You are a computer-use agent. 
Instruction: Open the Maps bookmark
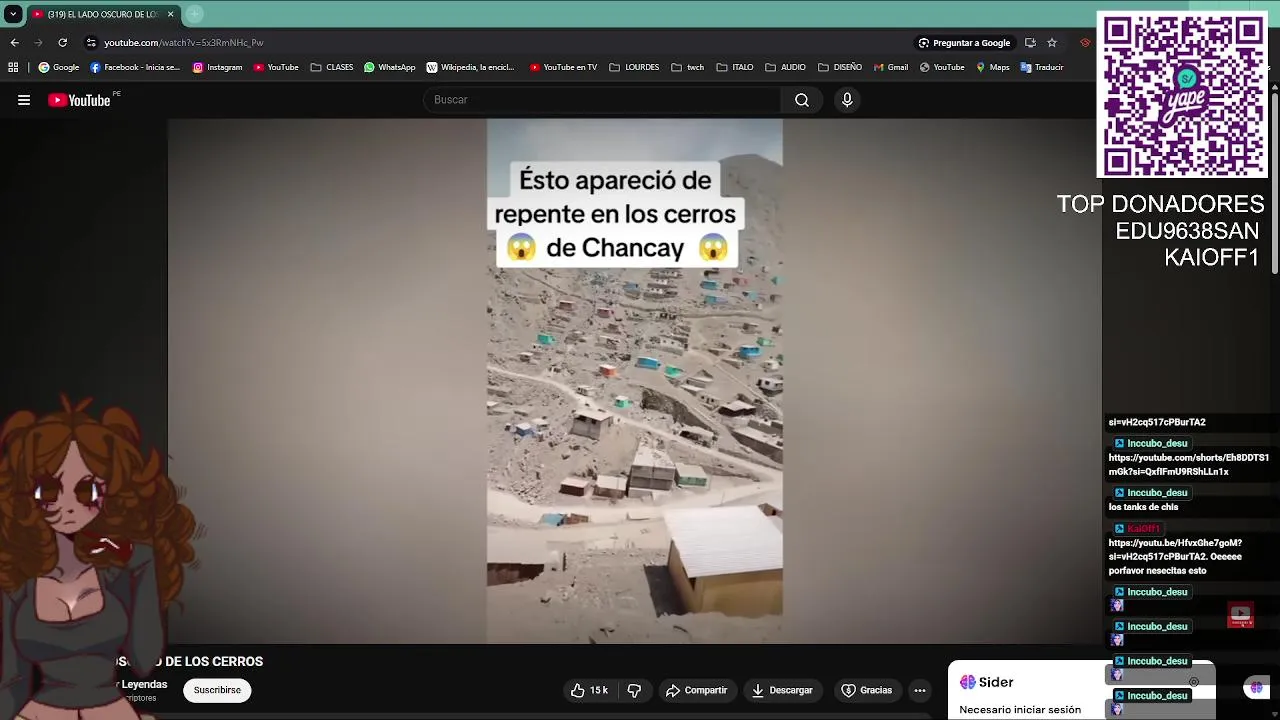tap(993, 67)
